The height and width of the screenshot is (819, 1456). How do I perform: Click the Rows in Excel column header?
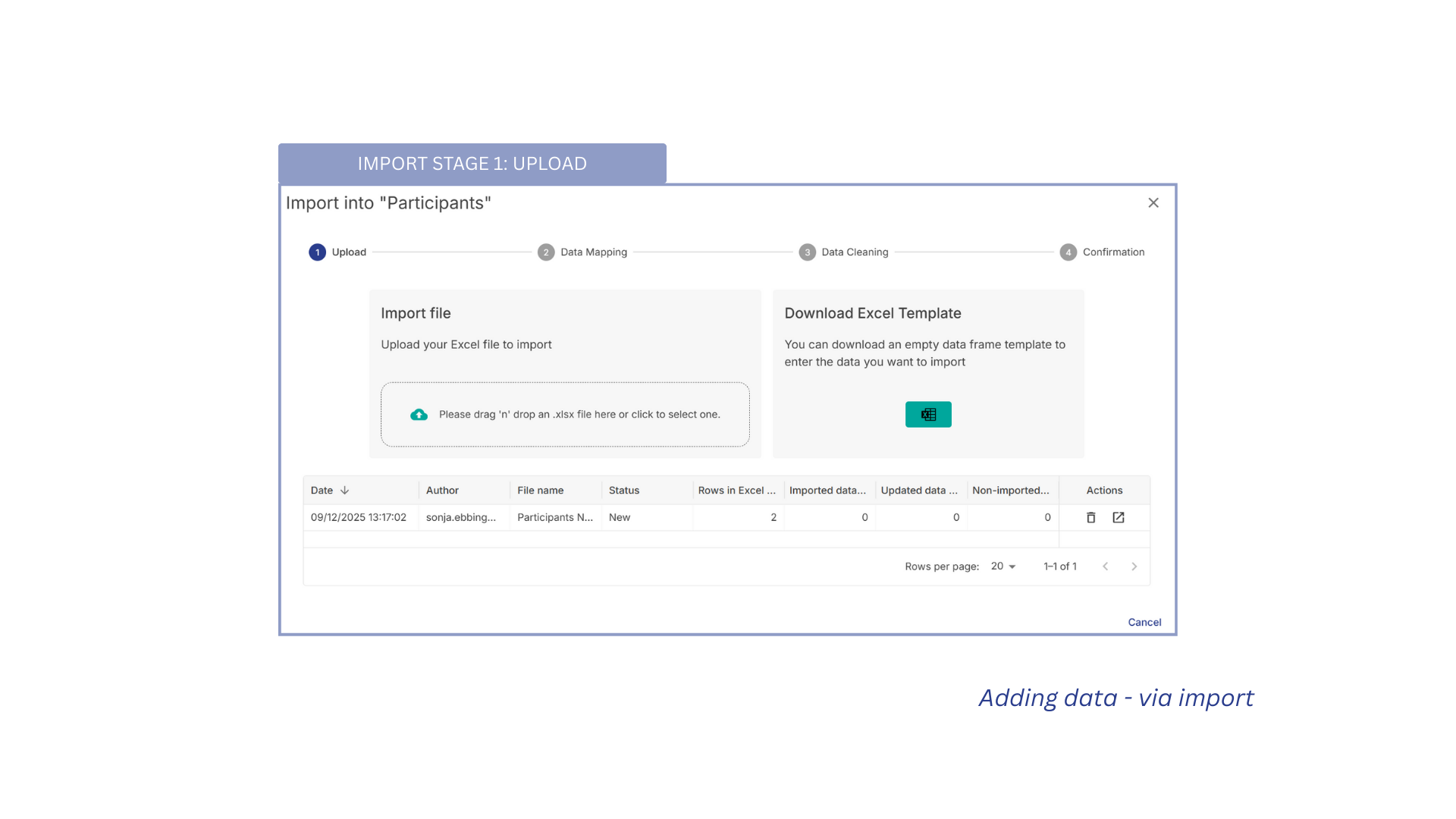736,491
